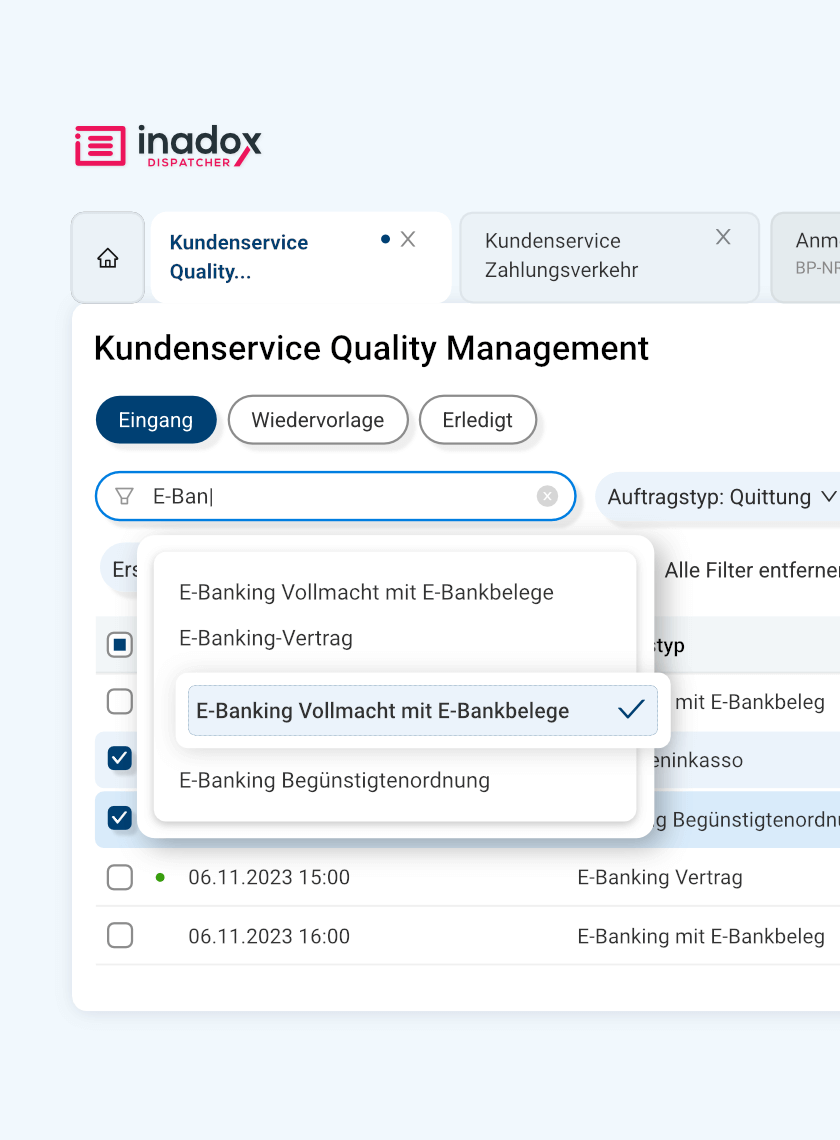Switch to Kundenservice Zahlungsverkehr tab

(x=609, y=257)
